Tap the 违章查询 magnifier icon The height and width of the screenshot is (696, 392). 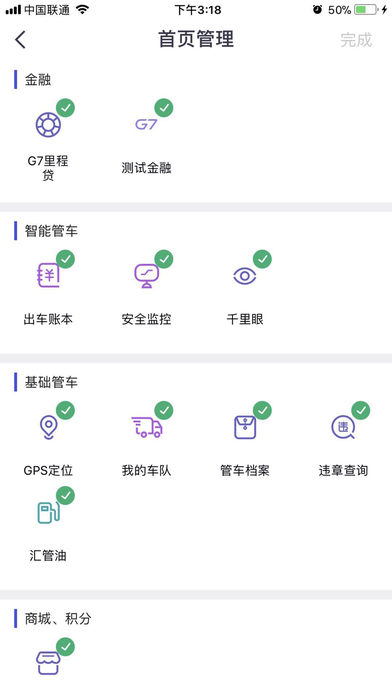point(343,427)
